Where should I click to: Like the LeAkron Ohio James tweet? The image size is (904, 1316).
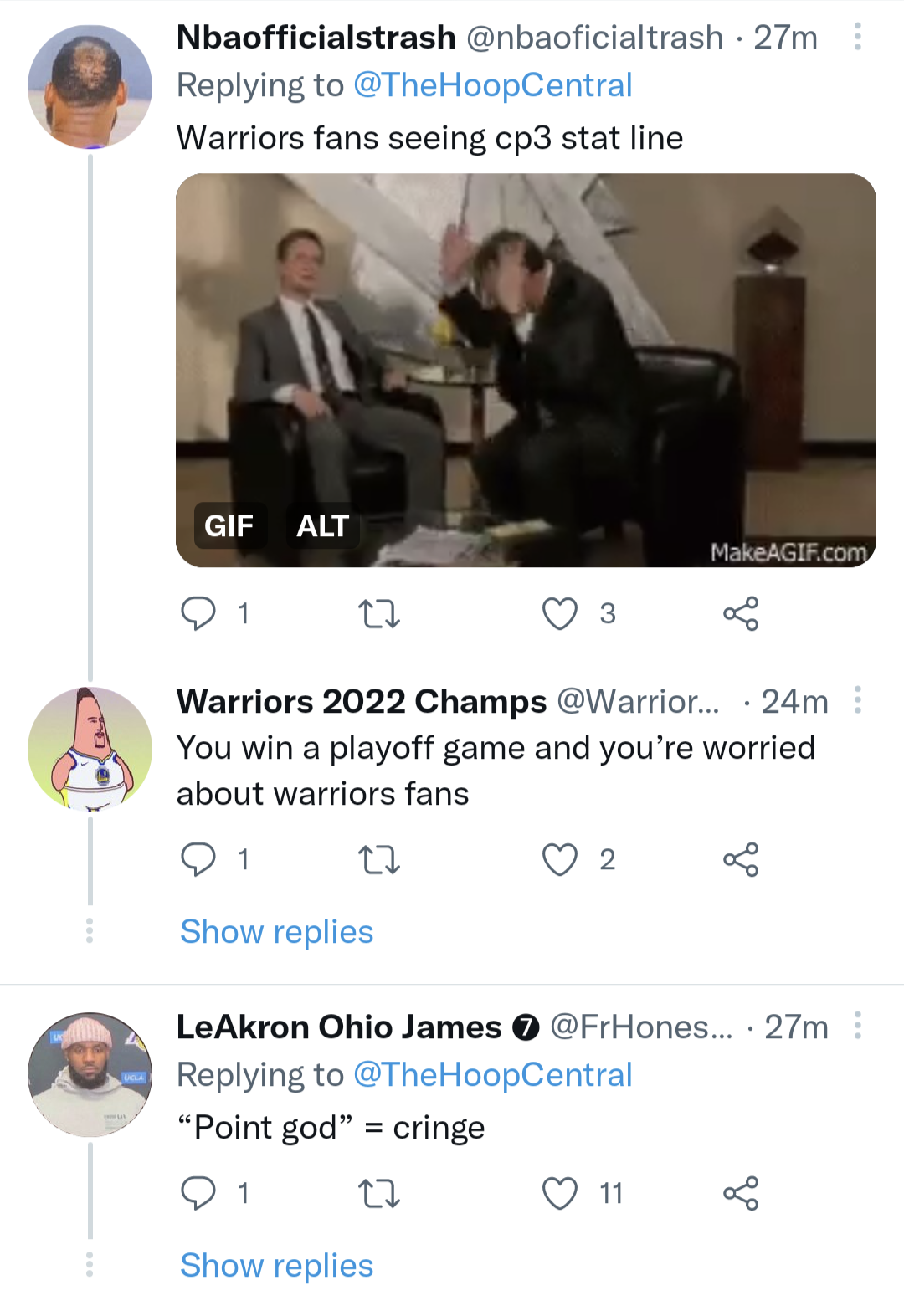tap(560, 1193)
